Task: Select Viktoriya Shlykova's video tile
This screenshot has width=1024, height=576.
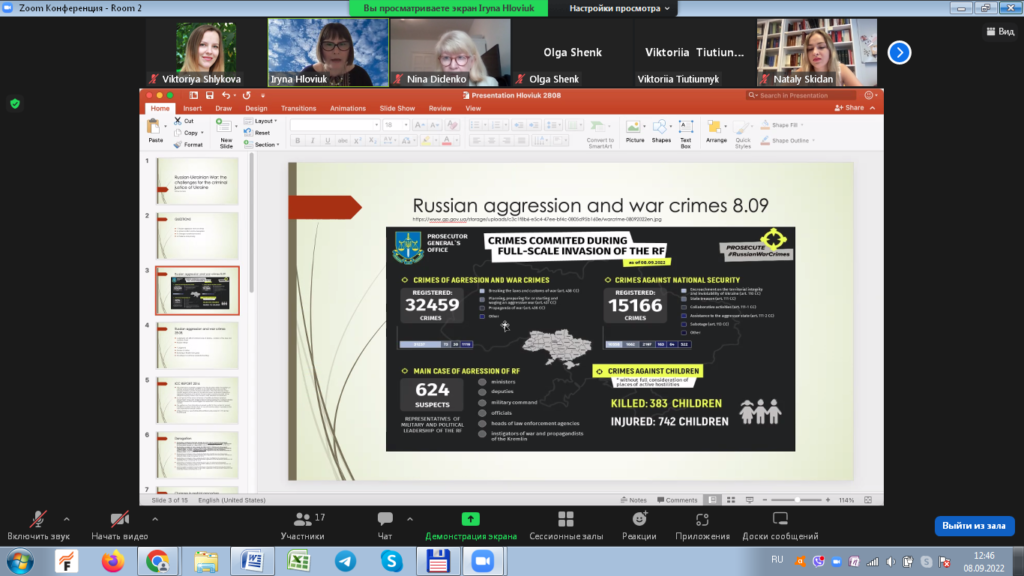Action: point(207,52)
